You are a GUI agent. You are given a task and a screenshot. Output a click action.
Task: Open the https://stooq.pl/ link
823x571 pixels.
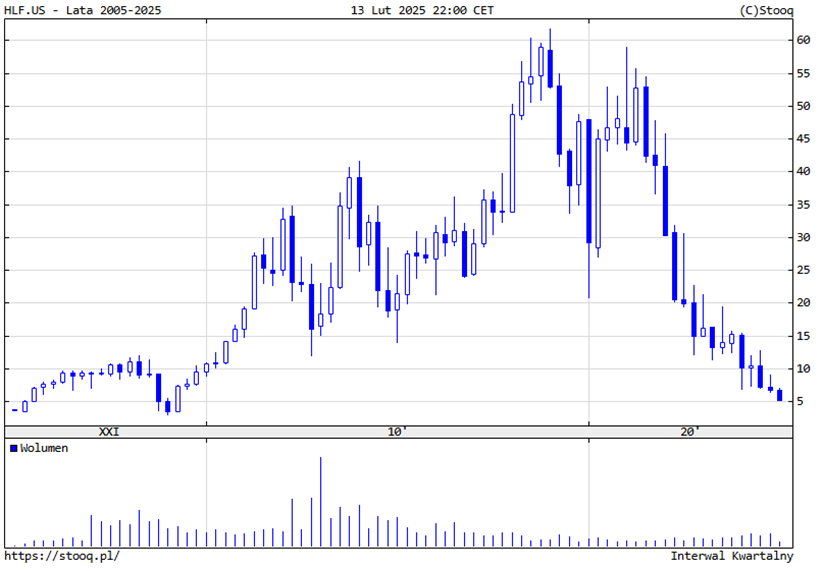click(61, 556)
